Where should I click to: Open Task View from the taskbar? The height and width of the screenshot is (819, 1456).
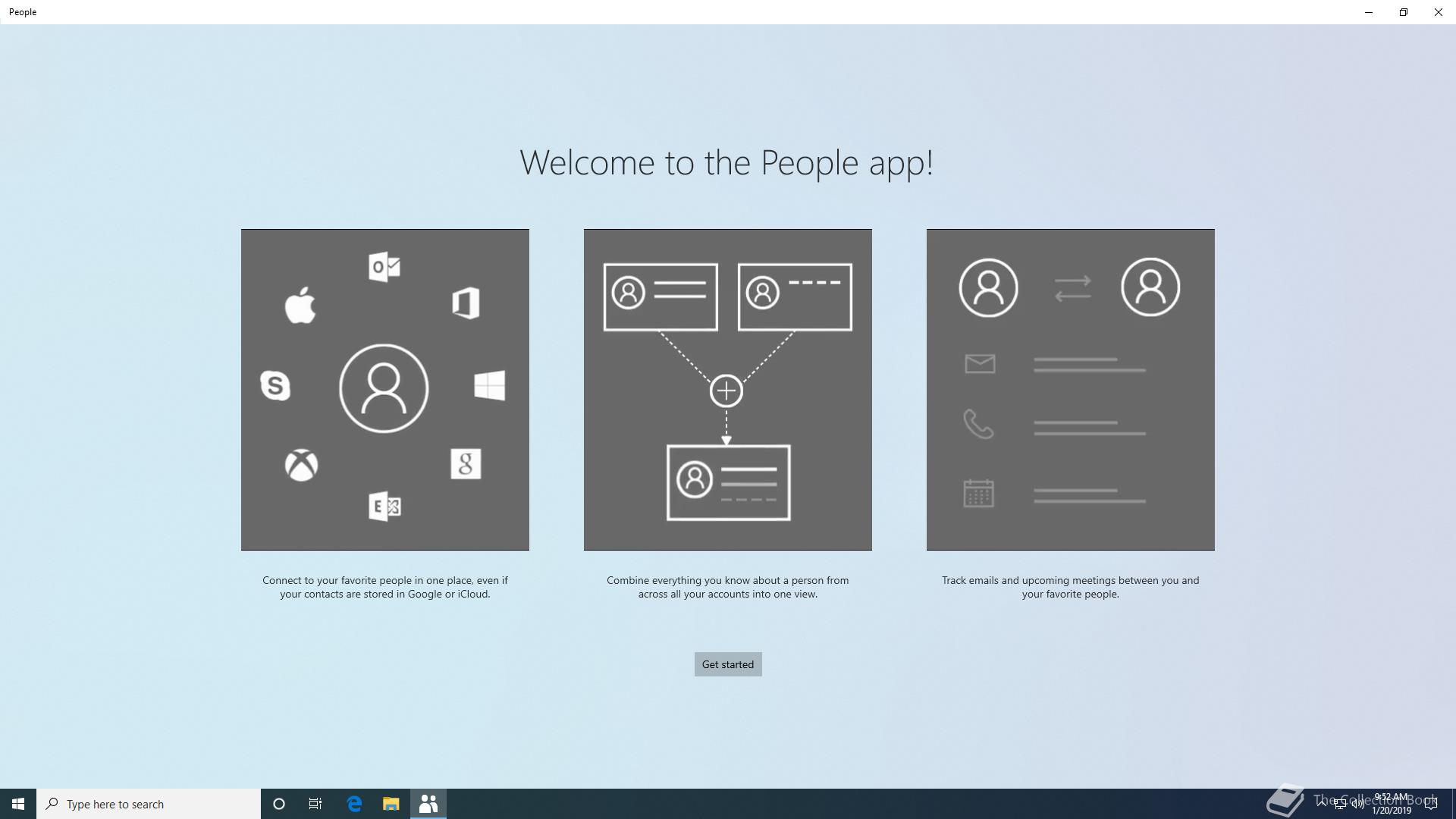click(315, 804)
